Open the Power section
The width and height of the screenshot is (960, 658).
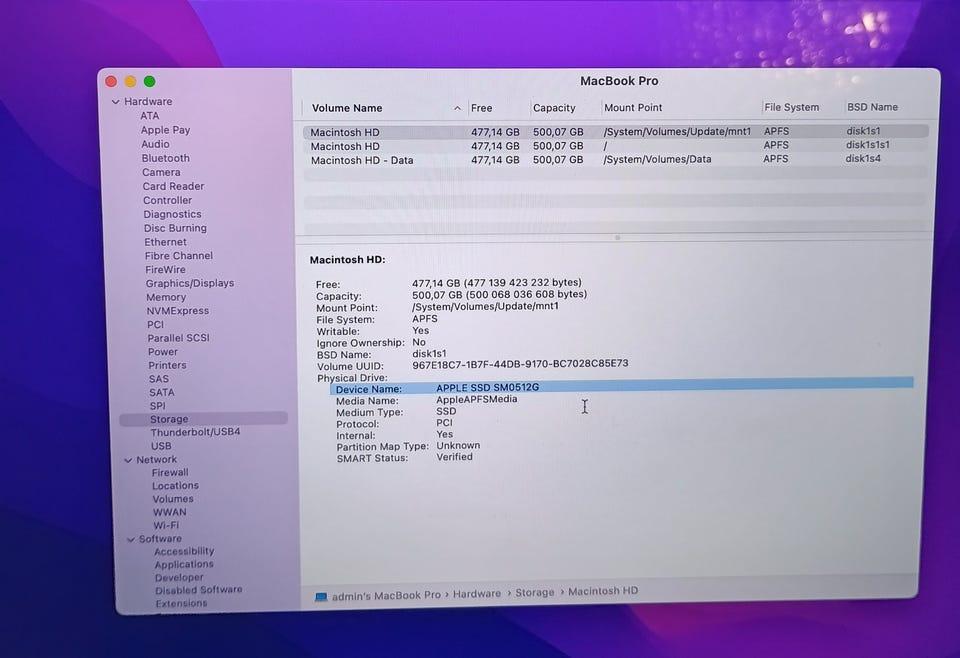pos(163,352)
